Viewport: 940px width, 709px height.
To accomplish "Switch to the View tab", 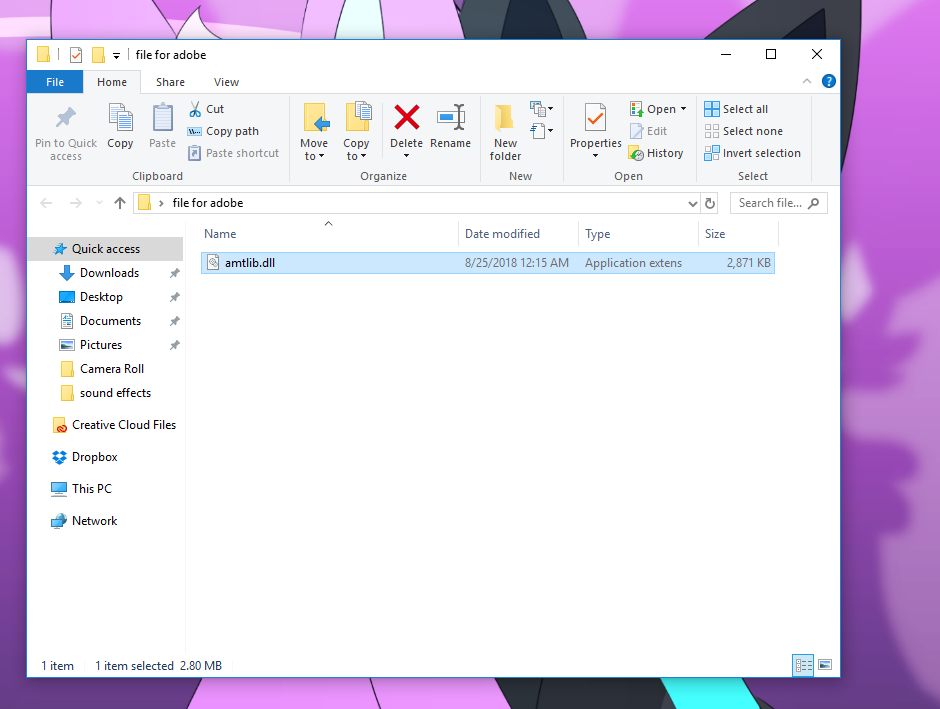I will click(x=226, y=81).
